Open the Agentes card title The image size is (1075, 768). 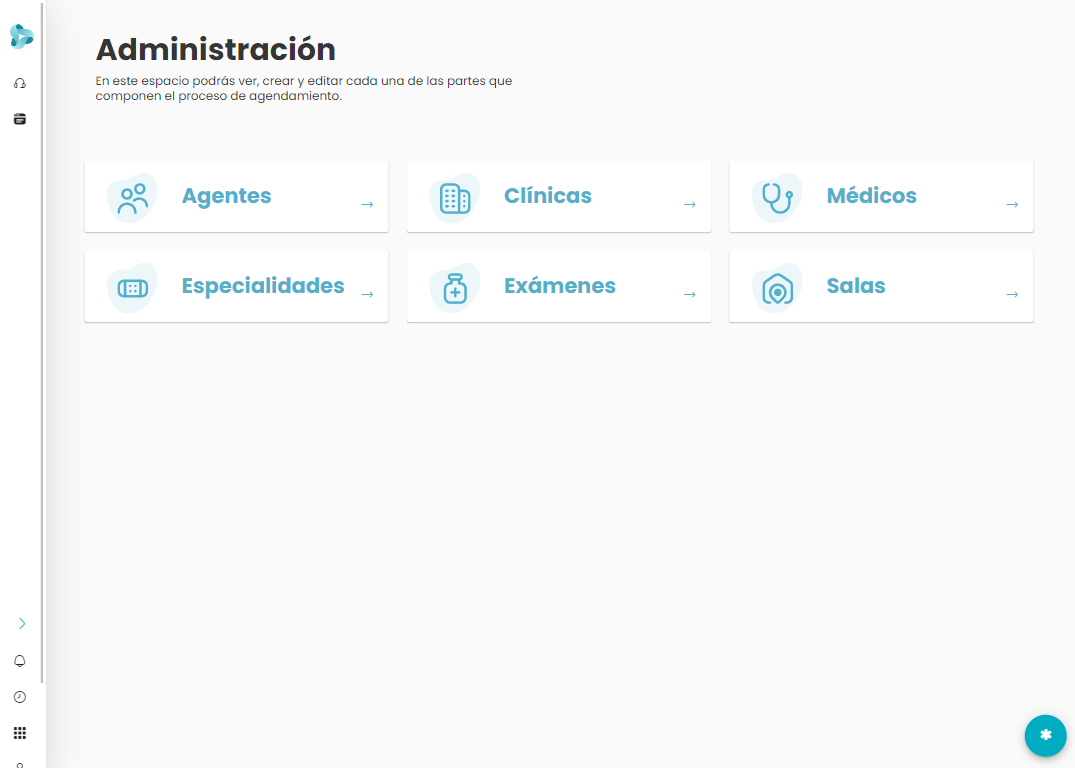pos(226,196)
